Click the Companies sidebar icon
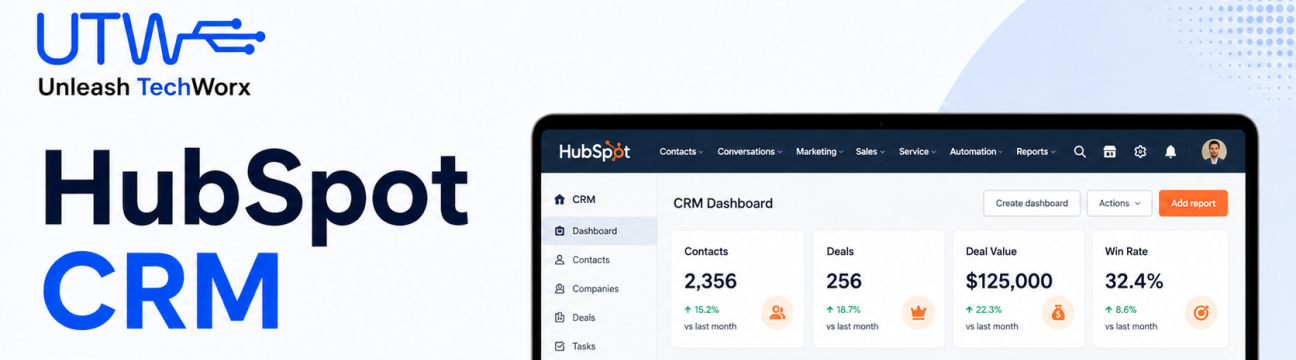The height and width of the screenshot is (360, 1296). (x=560, y=289)
